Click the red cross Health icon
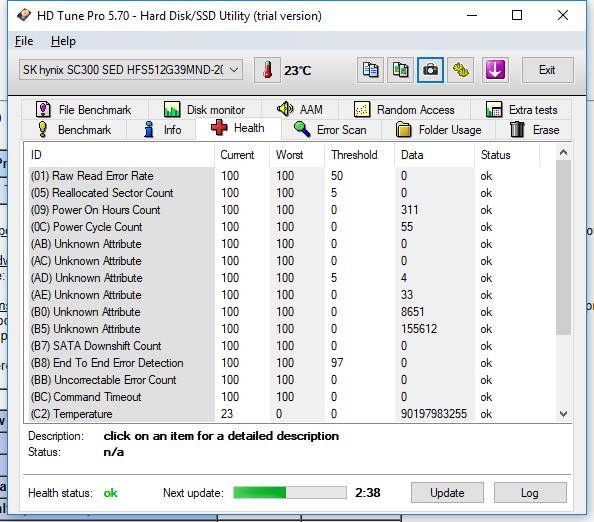594x522 pixels. click(x=219, y=128)
